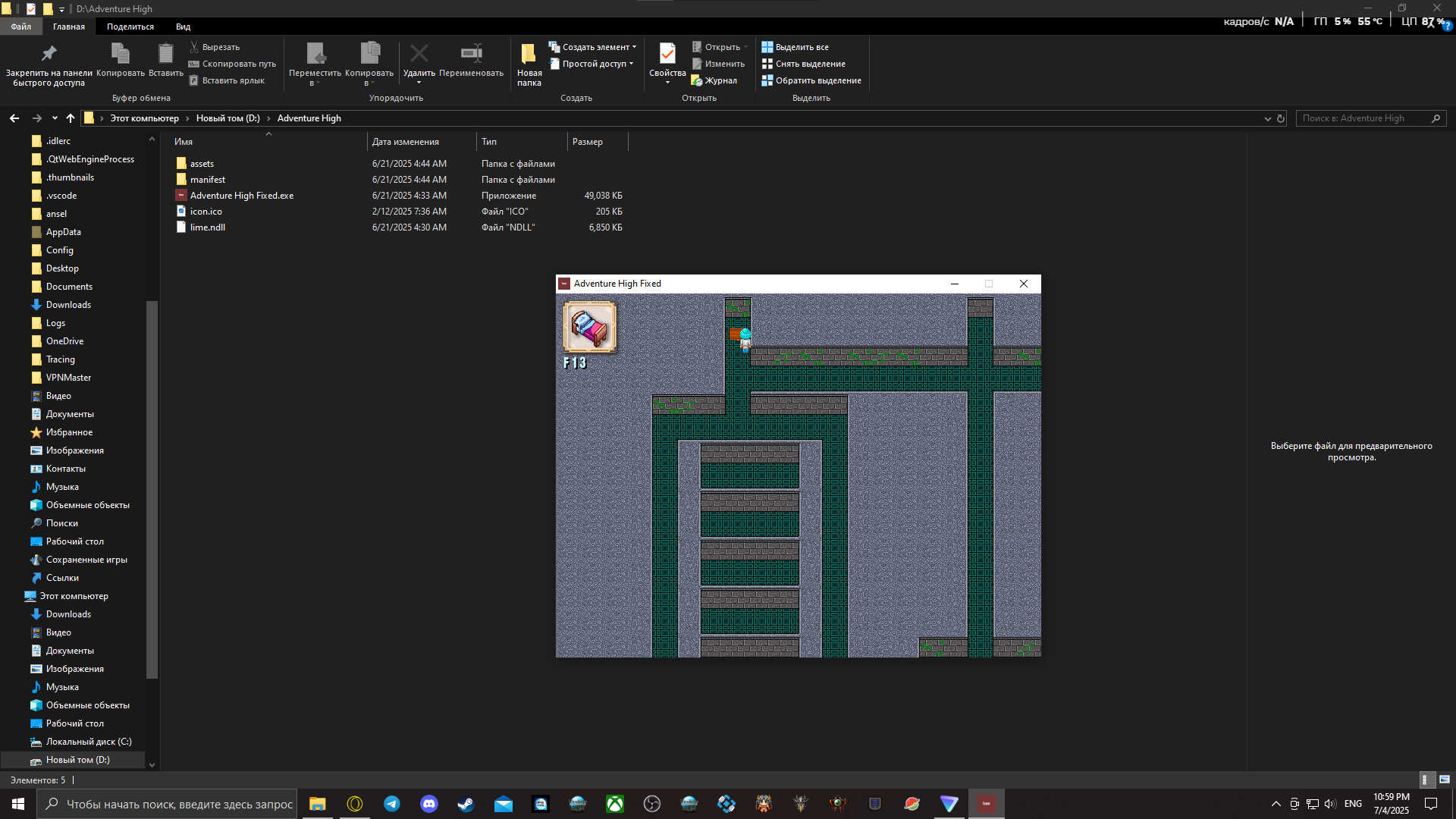Image resolution: width=1456 pixels, height=819 pixels.
Task: Expand the address bar history dropdown
Action: tap(1267, 118)
